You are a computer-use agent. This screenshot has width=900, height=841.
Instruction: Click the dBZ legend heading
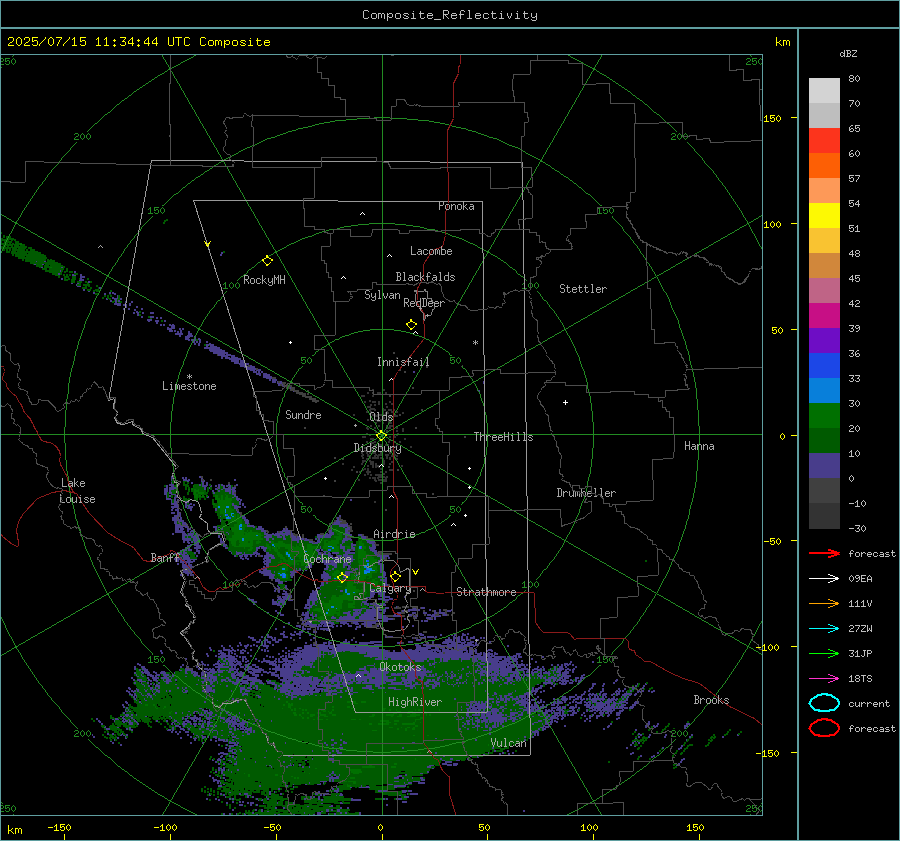tap(848, 53)
